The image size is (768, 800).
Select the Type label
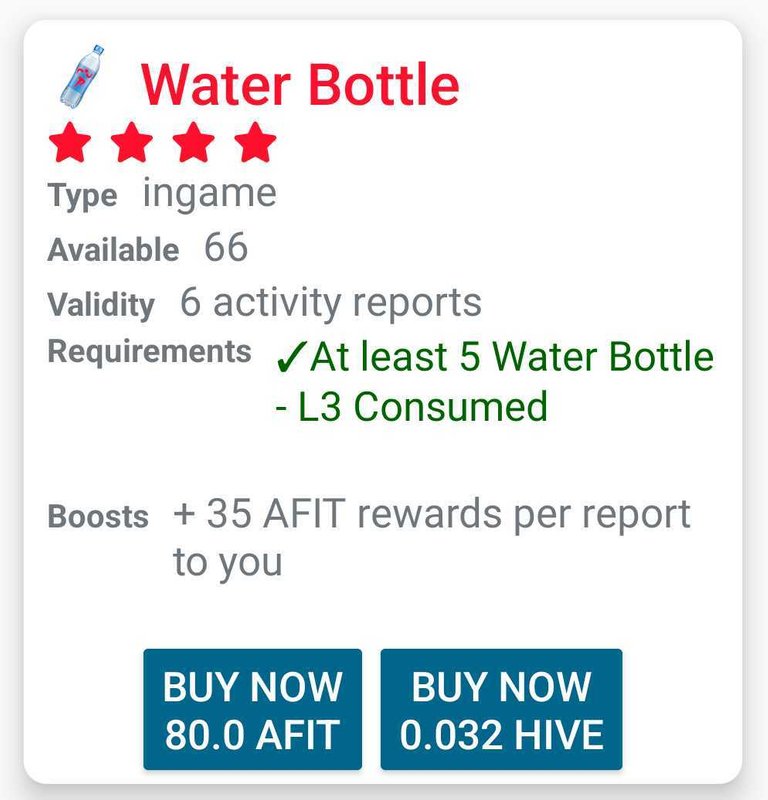coord(82,196)
